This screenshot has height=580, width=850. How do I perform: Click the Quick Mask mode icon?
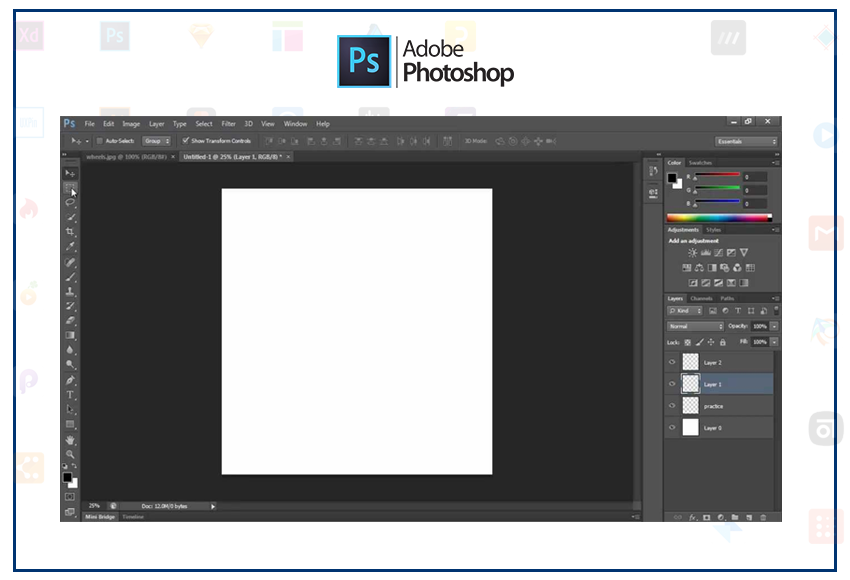pos(70,497)
